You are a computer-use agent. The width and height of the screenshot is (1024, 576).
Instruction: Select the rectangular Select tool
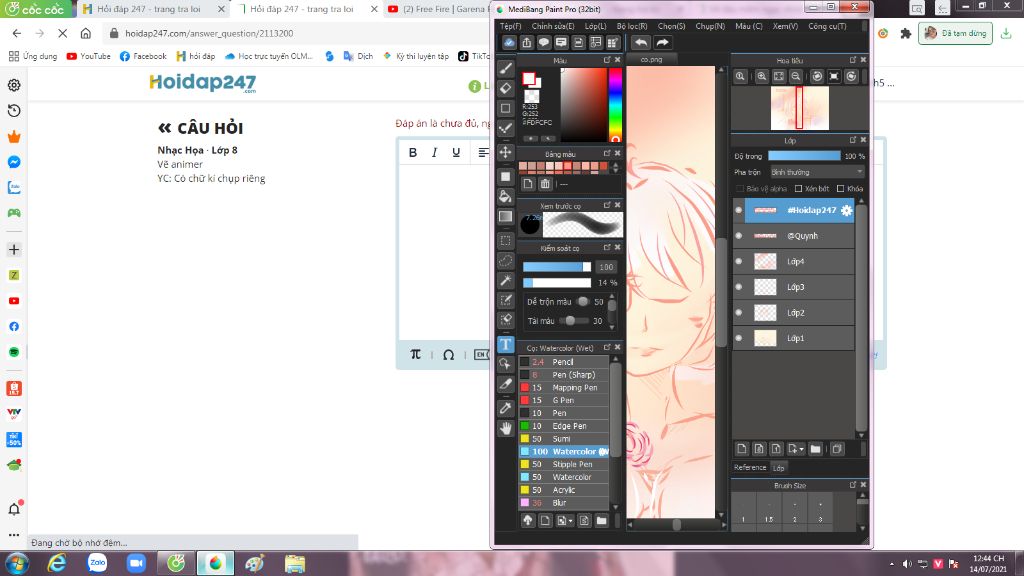coord(505,240)
